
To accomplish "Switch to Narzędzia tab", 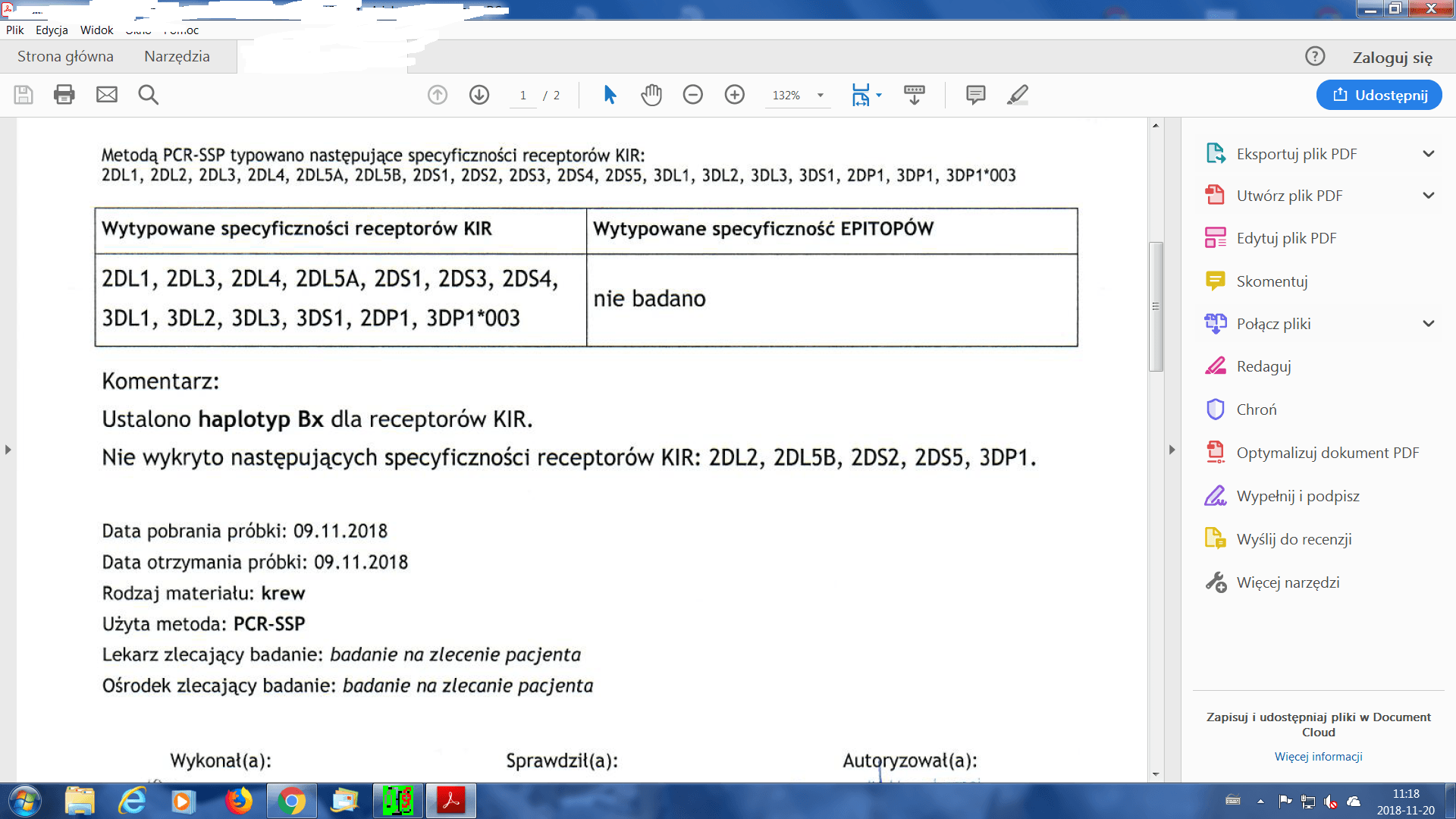I will (x=177, y=57).
